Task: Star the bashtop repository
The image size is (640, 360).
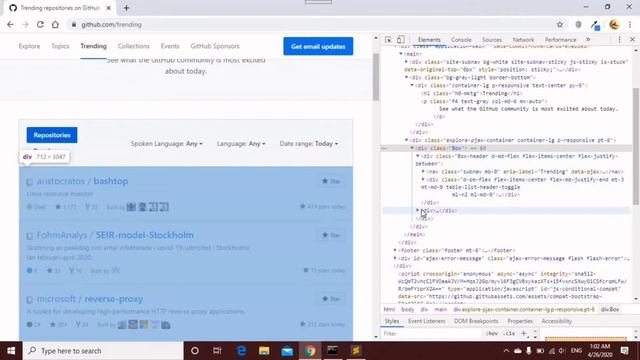Action: [331, 181]
